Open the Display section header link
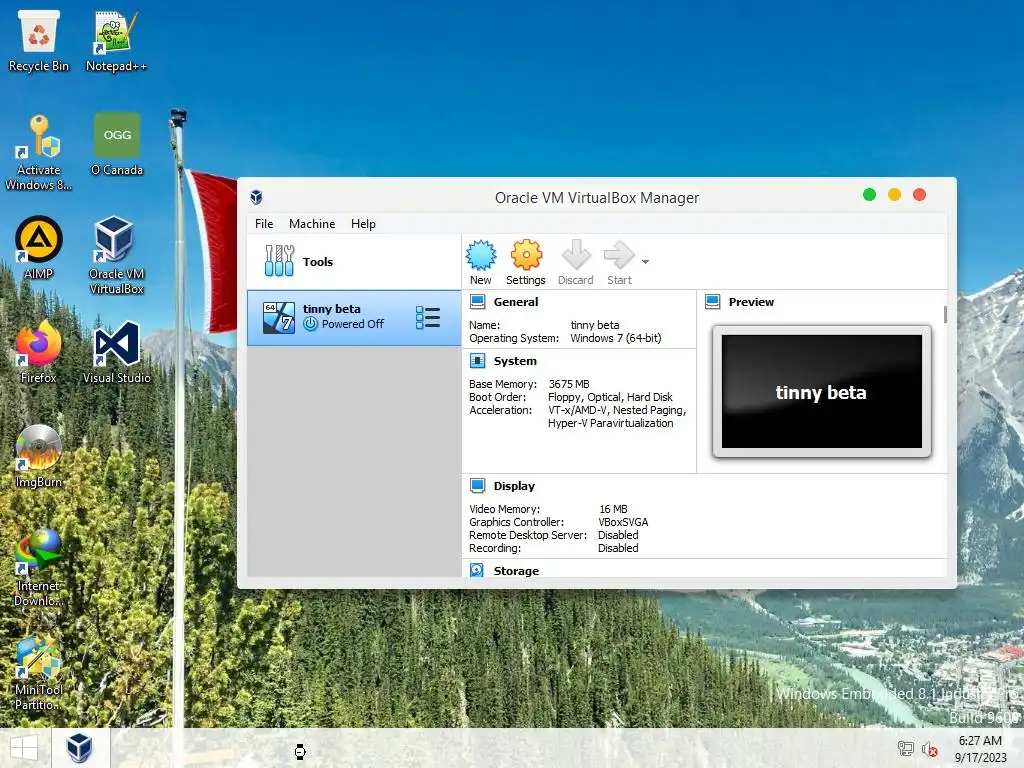This screenshot has width=1024, height=768. pyautogui.click(x=514, y=486)
